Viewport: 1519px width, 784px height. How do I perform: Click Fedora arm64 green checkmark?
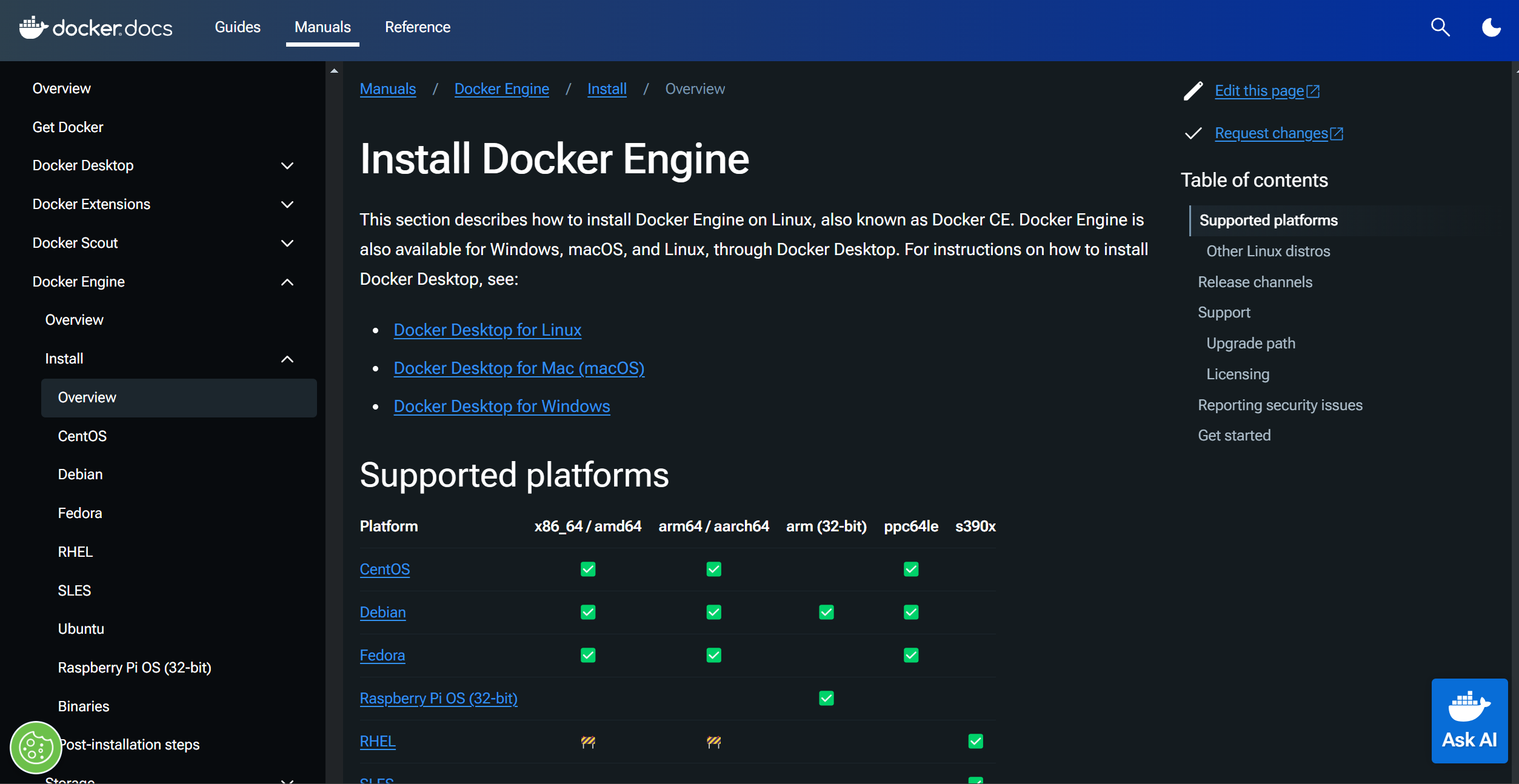pos(713,655)
